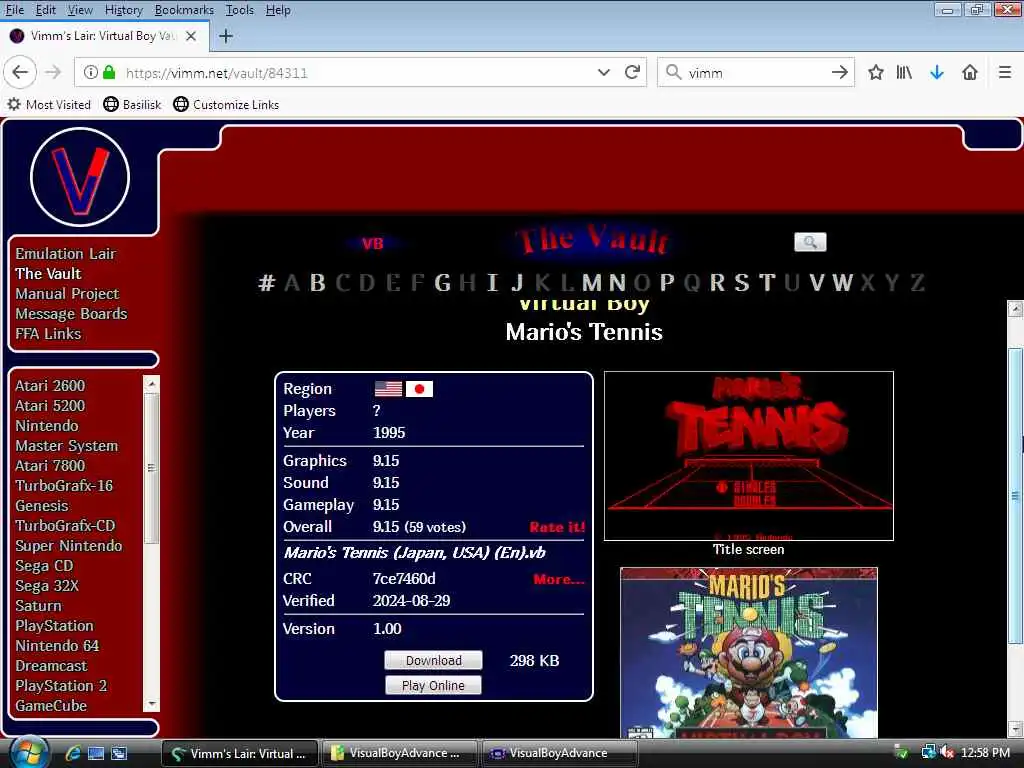Click the system list scroll down arrow
Viewport: 1024px width, 768px height.
[152, 705]
